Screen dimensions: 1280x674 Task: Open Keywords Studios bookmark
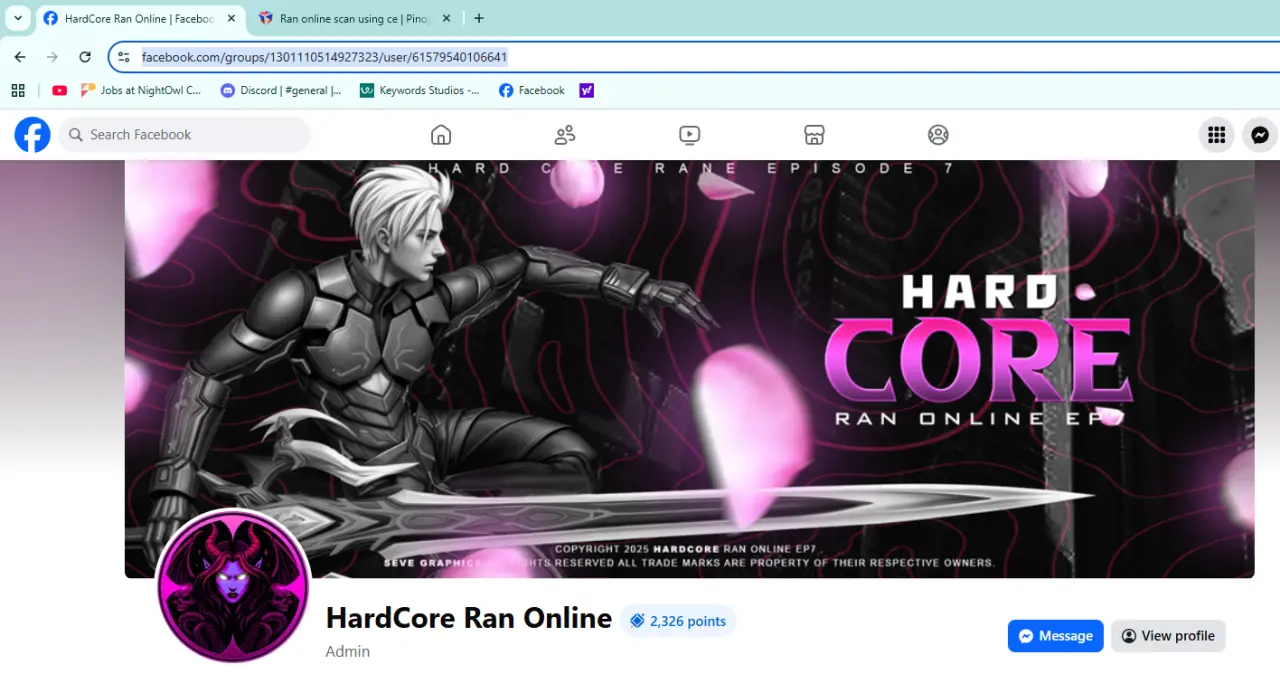coord(420,90)
